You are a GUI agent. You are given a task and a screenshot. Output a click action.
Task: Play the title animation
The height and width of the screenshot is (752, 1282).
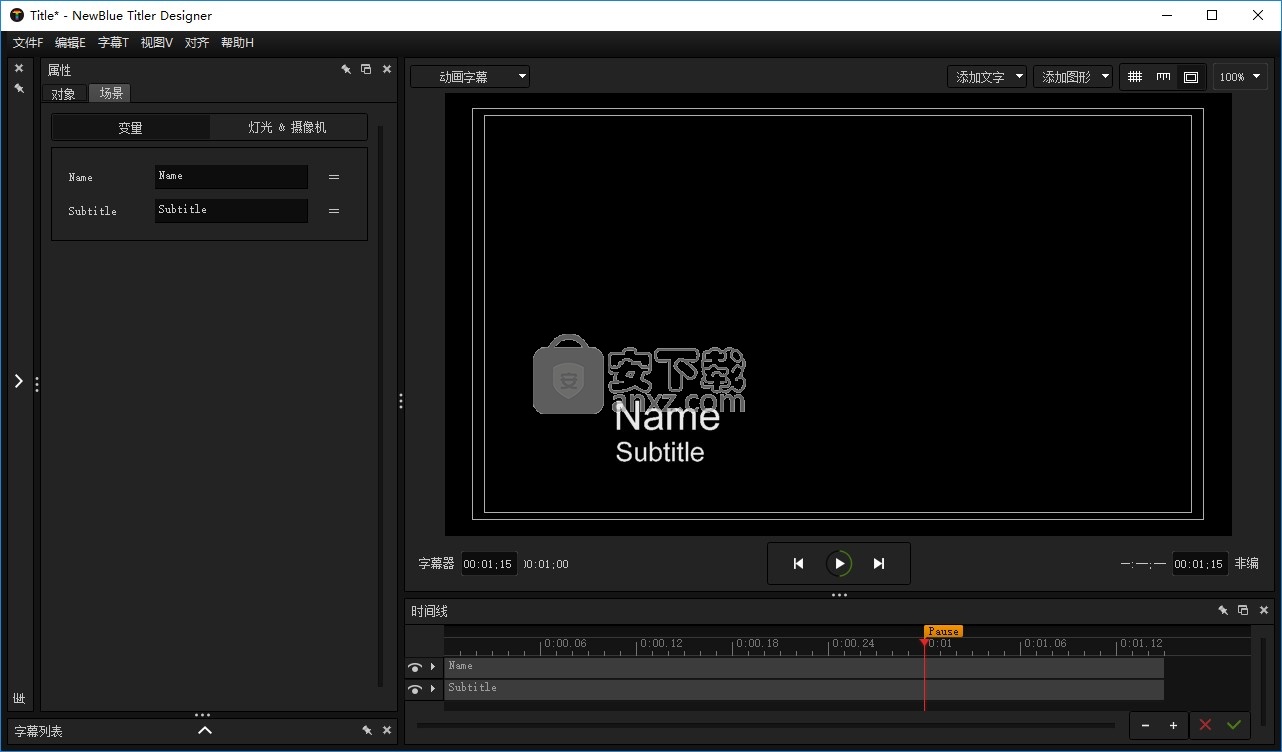(x=839, y=564)
